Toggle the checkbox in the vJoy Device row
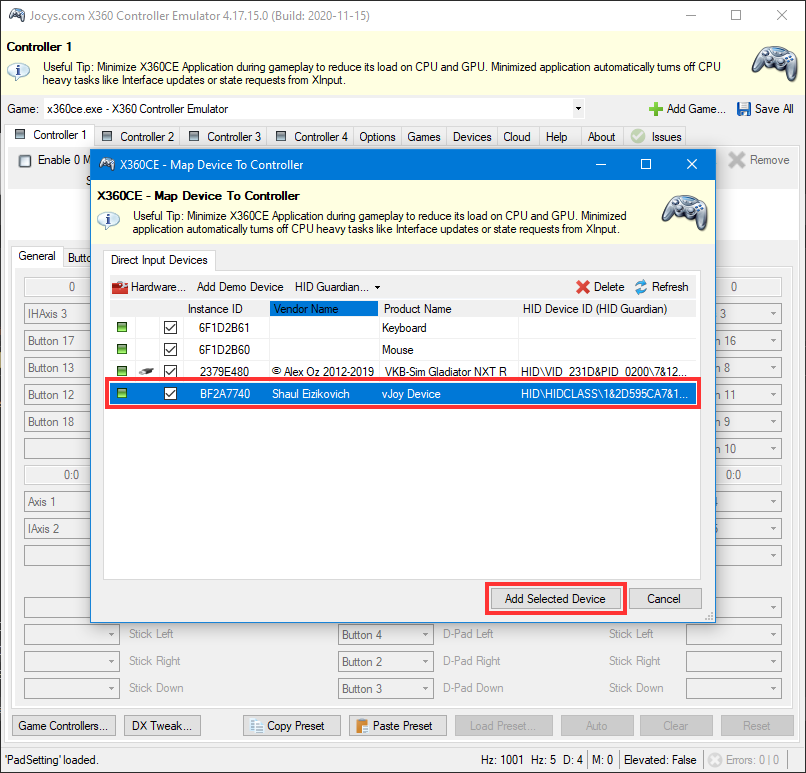This screenshot has width=806, height=773. click(170, 394)
